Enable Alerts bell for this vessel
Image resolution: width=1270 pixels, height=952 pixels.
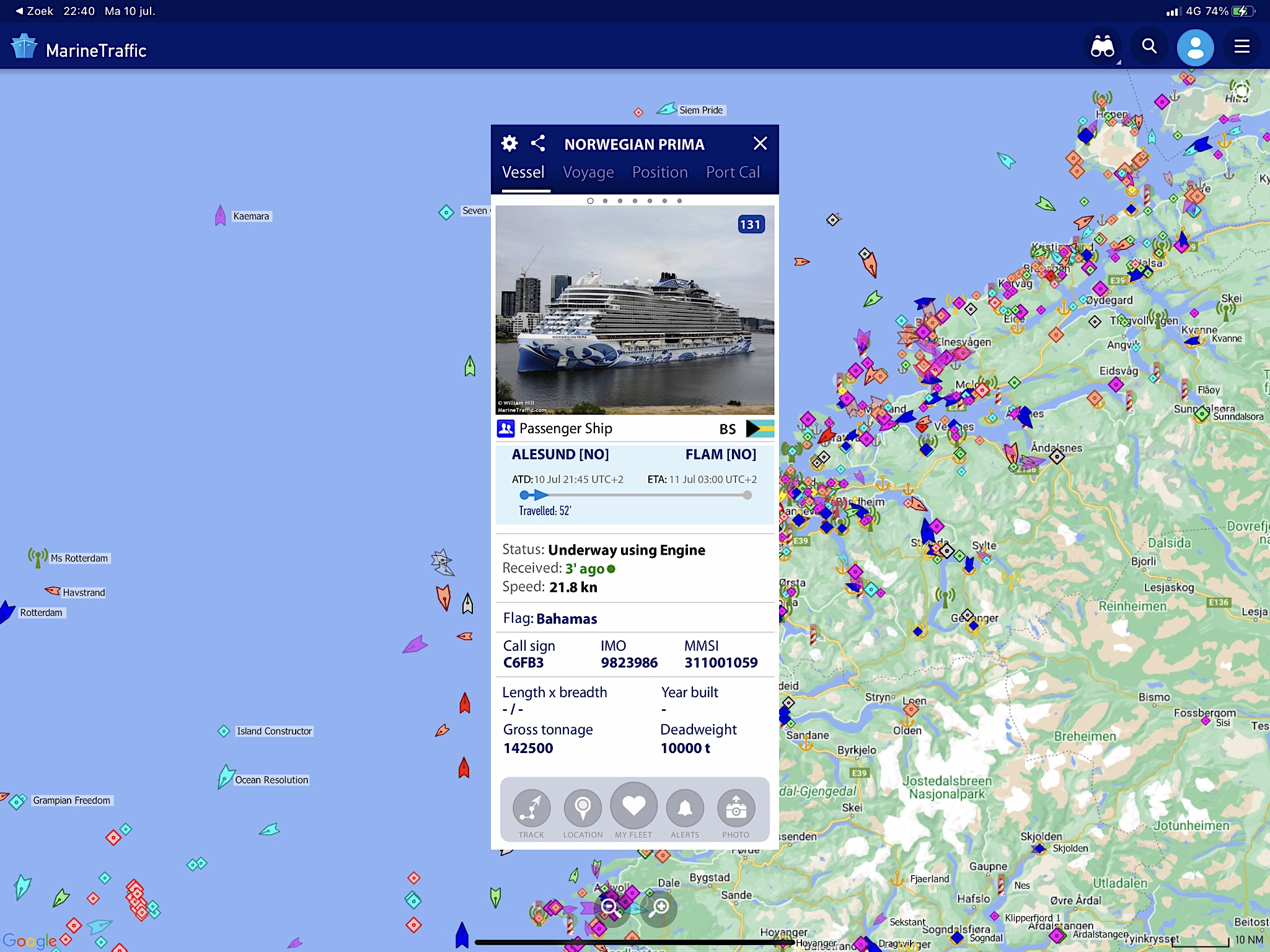pos(685,808)
